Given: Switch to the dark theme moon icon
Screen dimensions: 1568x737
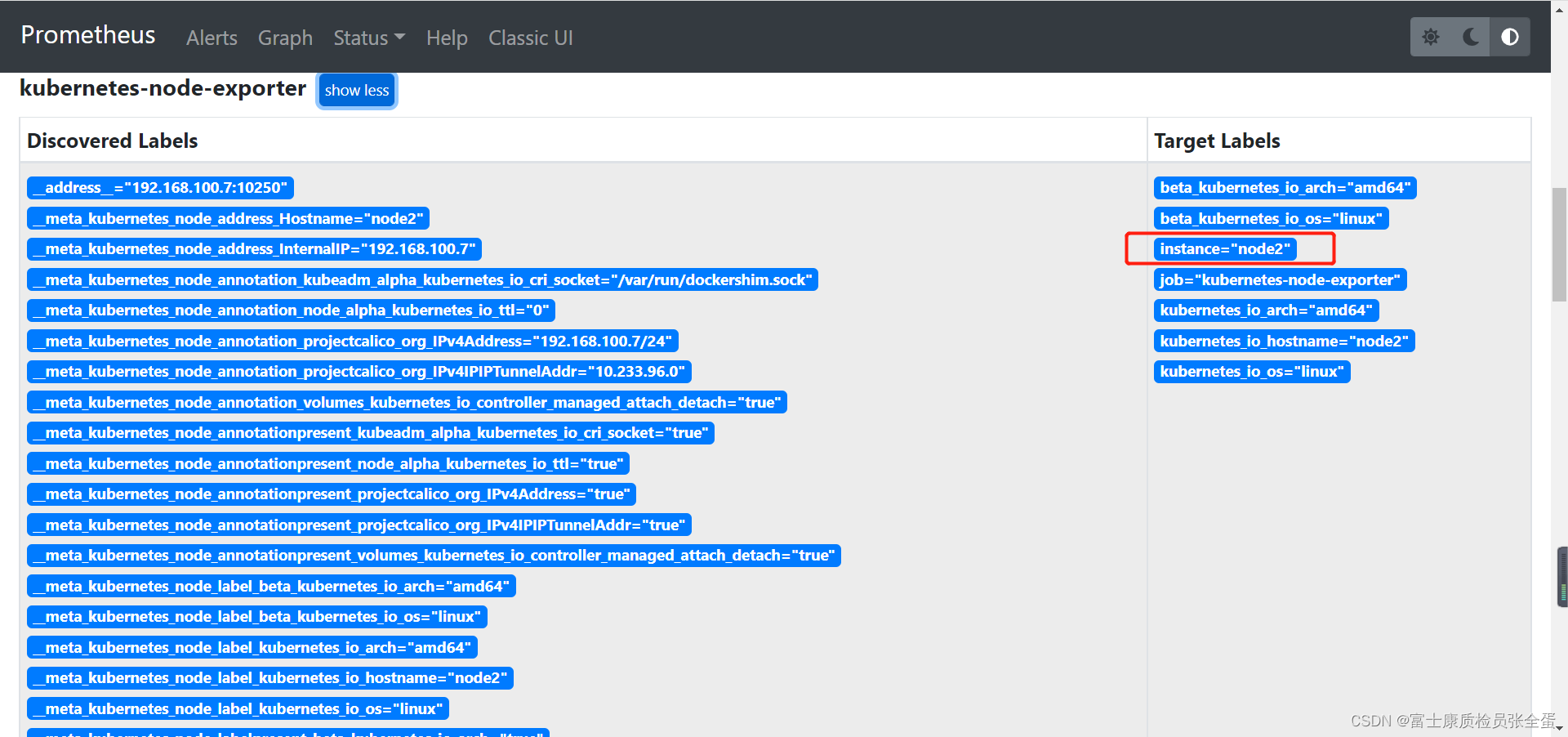Looking at the screenshot, I should point(1471,37).
